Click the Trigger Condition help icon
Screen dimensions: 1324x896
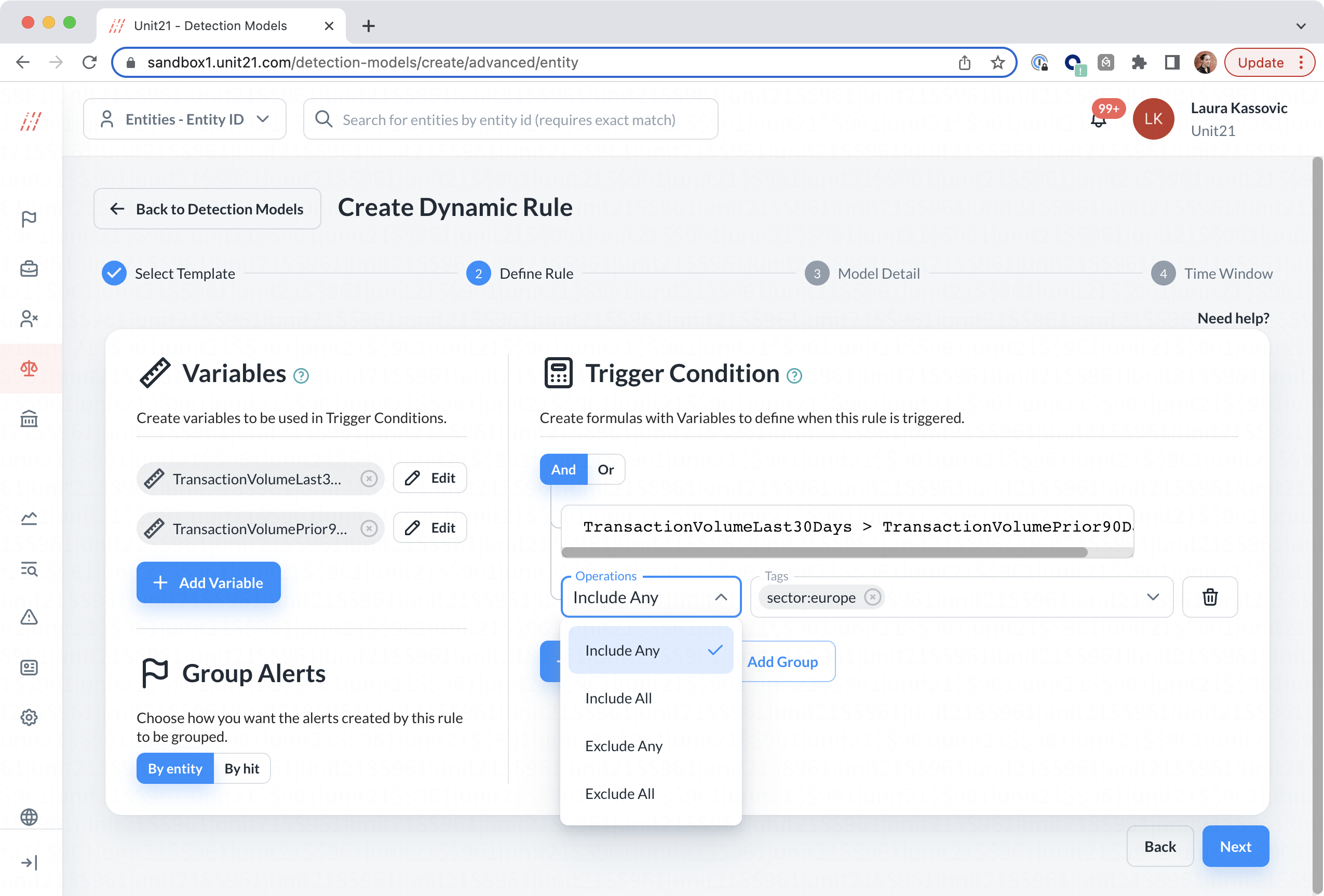(793, 376)
